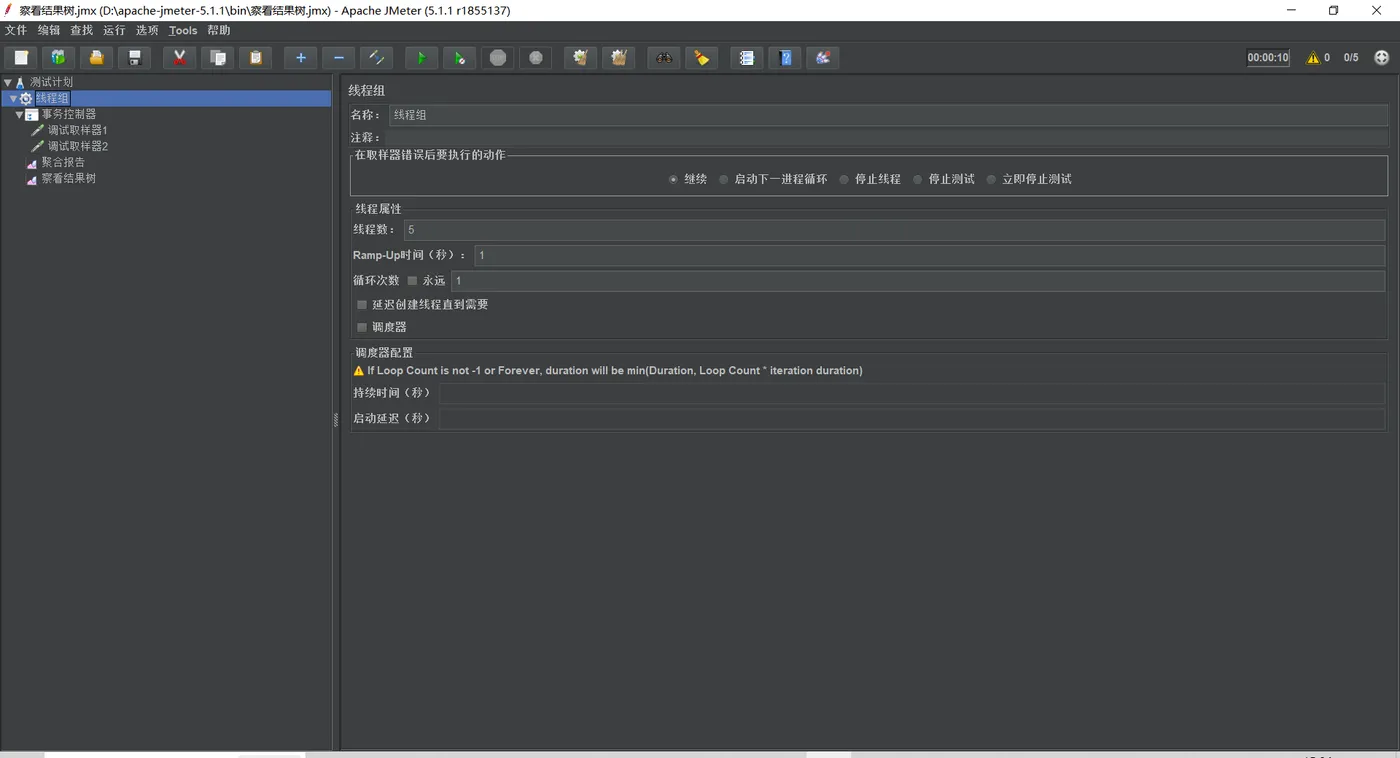Open the 运行 menu
The height and width of the screenshot is (758, 1400).
(114, 31)
